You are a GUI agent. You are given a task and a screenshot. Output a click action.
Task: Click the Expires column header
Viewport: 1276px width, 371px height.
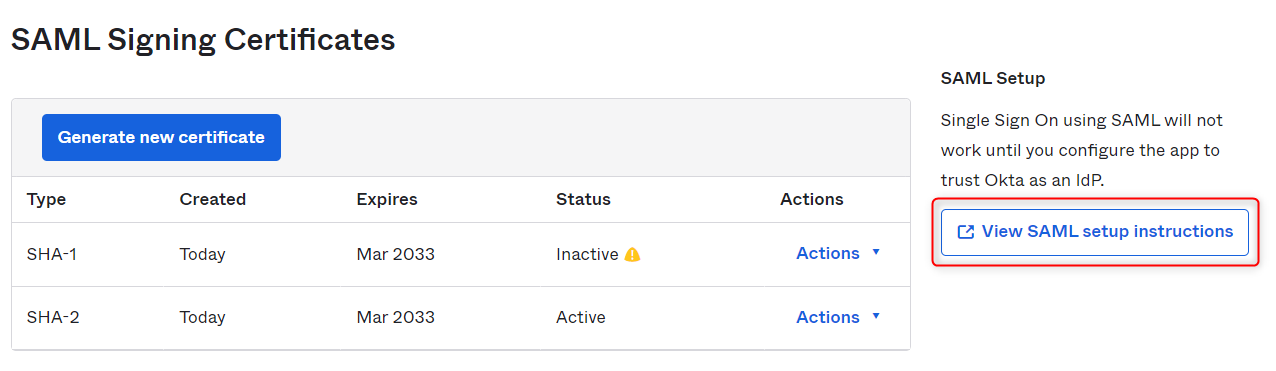tap(387, 199)
